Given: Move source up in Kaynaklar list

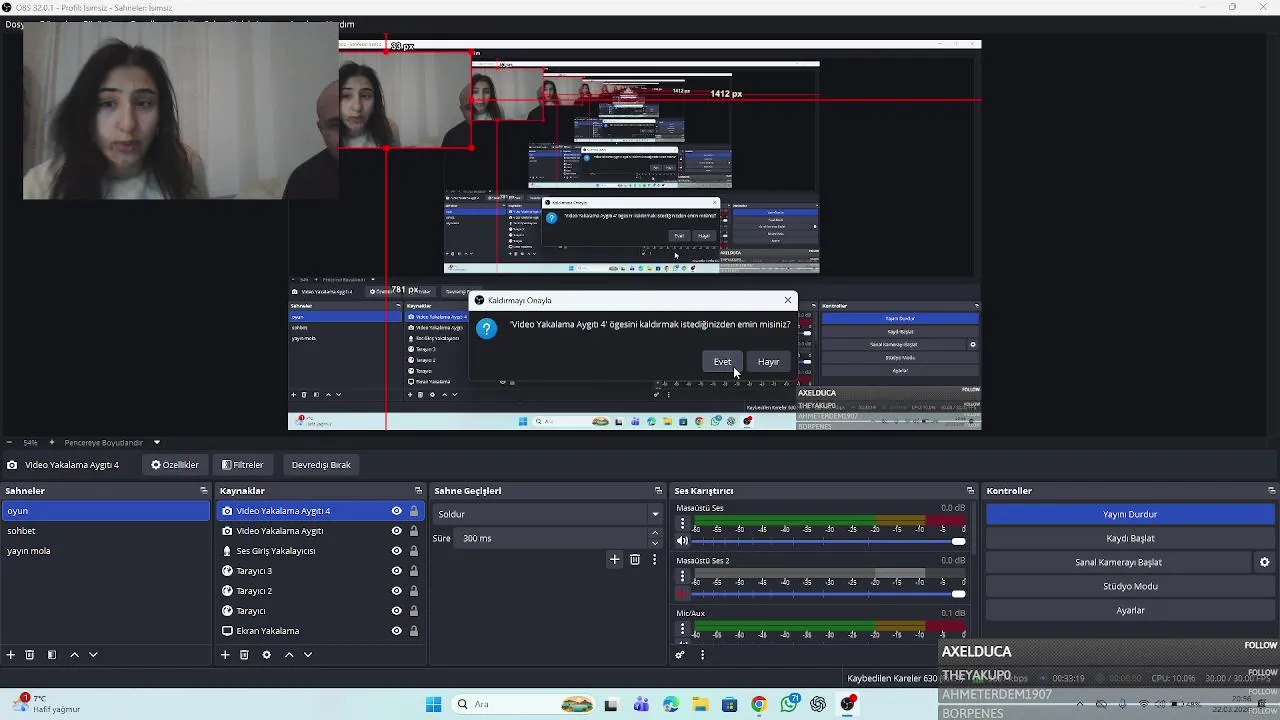Looking at the screenshot, I should click(289, 655).
